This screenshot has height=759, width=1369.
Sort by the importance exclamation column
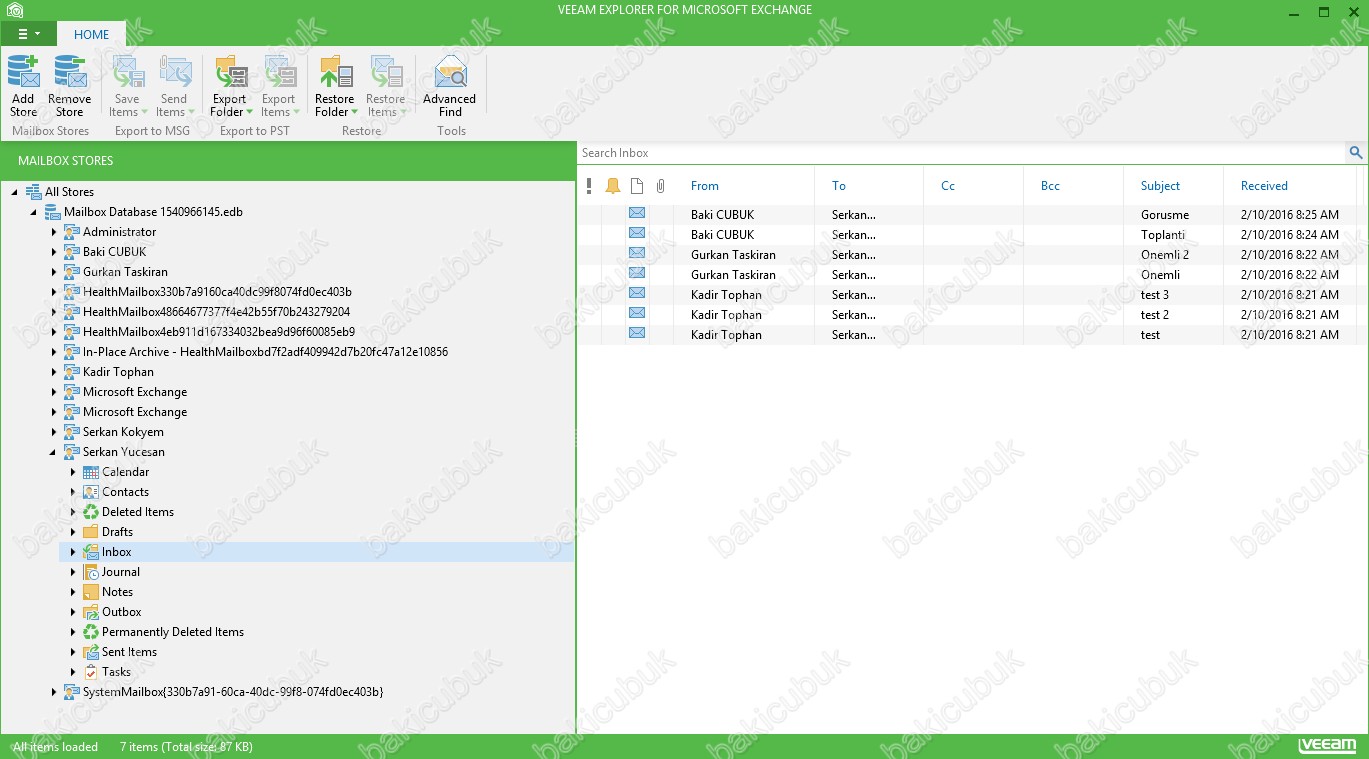point(590,186)
